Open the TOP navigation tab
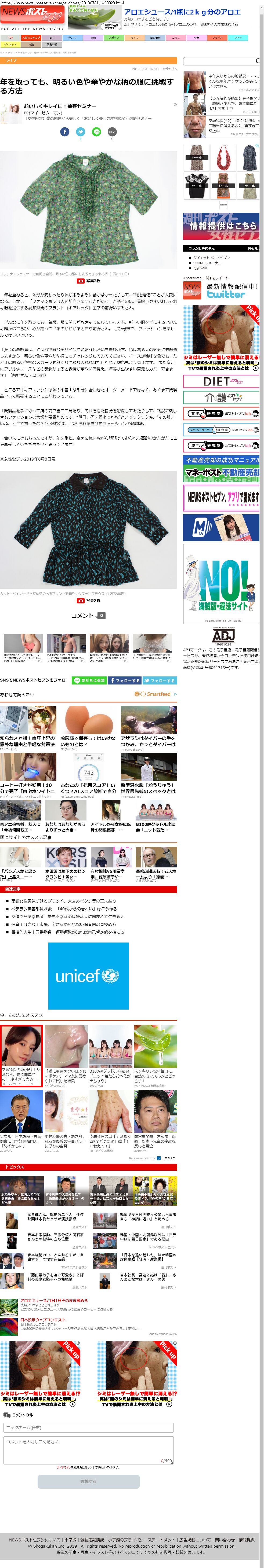 (x=10, y=38)
